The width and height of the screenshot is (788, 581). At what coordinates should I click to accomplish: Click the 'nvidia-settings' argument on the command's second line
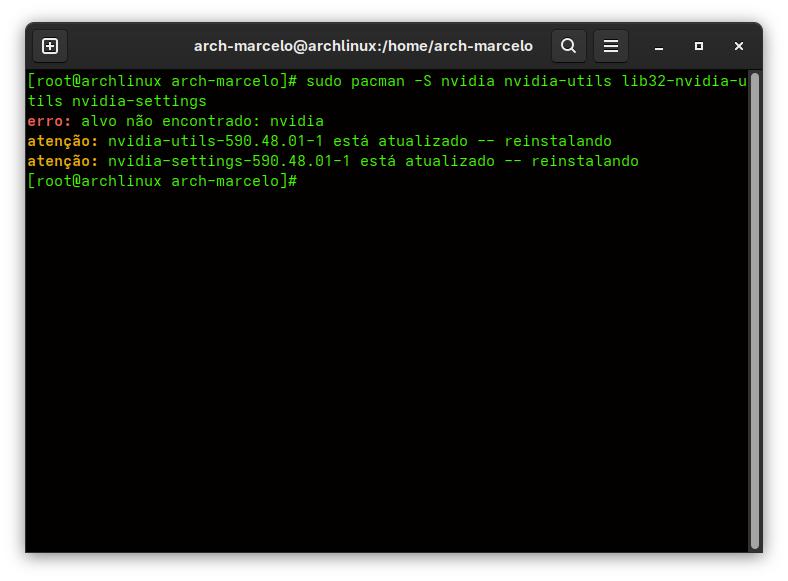coord(139,101)
